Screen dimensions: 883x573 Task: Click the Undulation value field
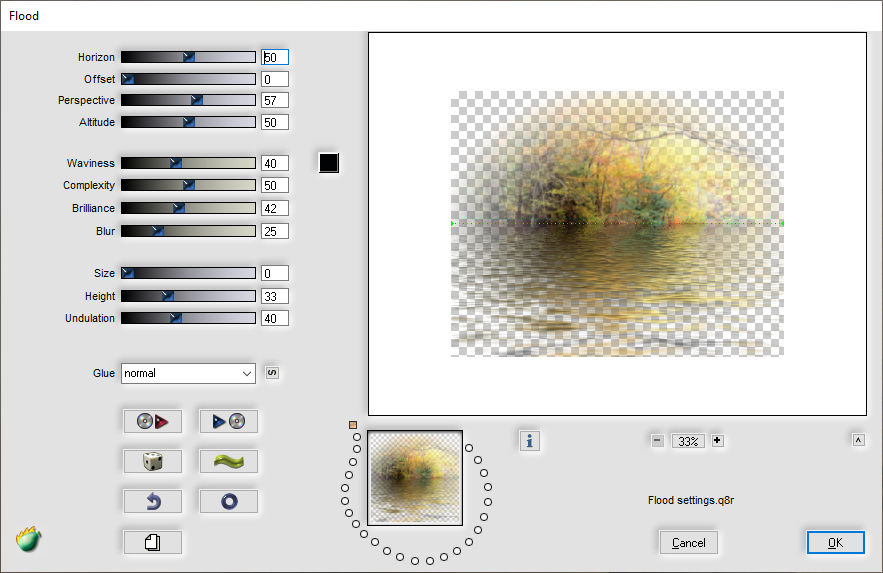[x=275, y=318]
